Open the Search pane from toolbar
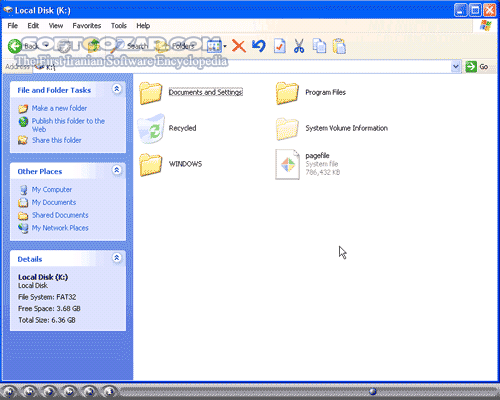Screen dimensions: 500x400 130,46
